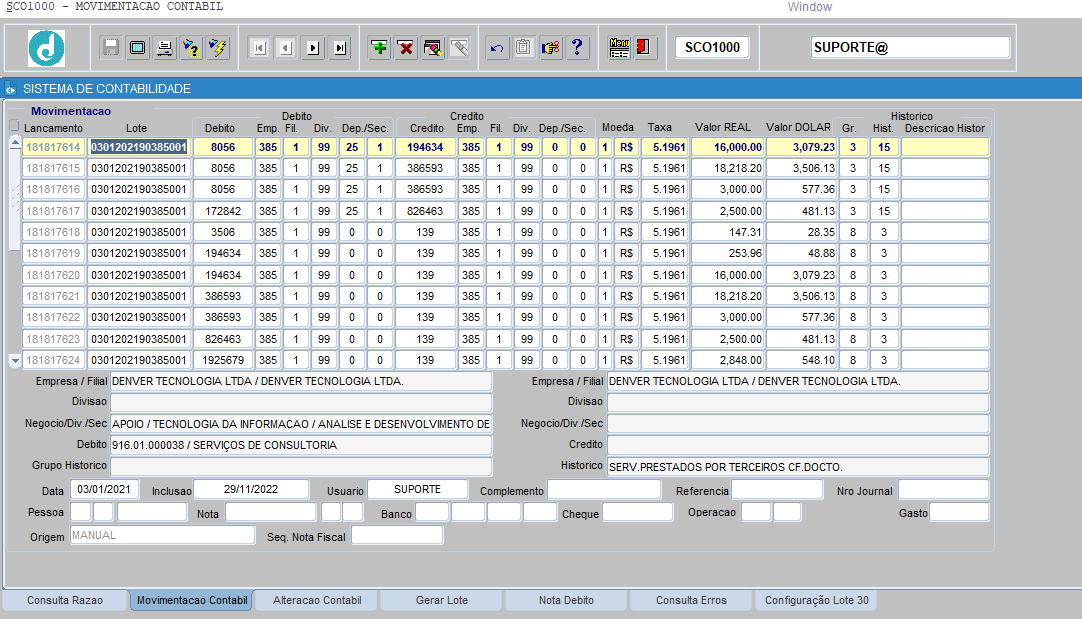Click scroll down arrow of Movimentacao list
This screenshot has height=619, width=1082.
(x=14, y=360)
